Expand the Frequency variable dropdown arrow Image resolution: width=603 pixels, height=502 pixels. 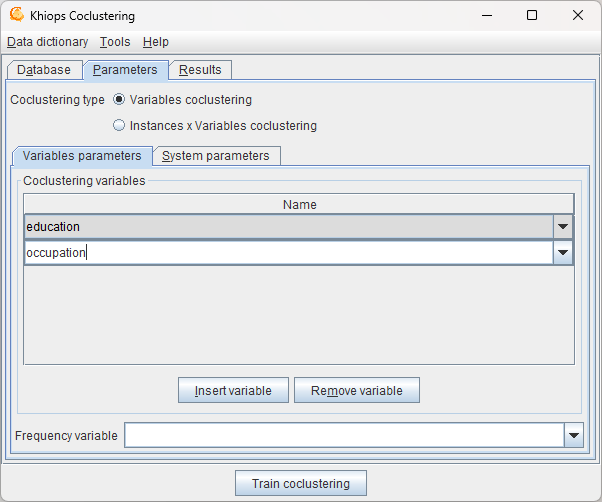coord(574,435)
